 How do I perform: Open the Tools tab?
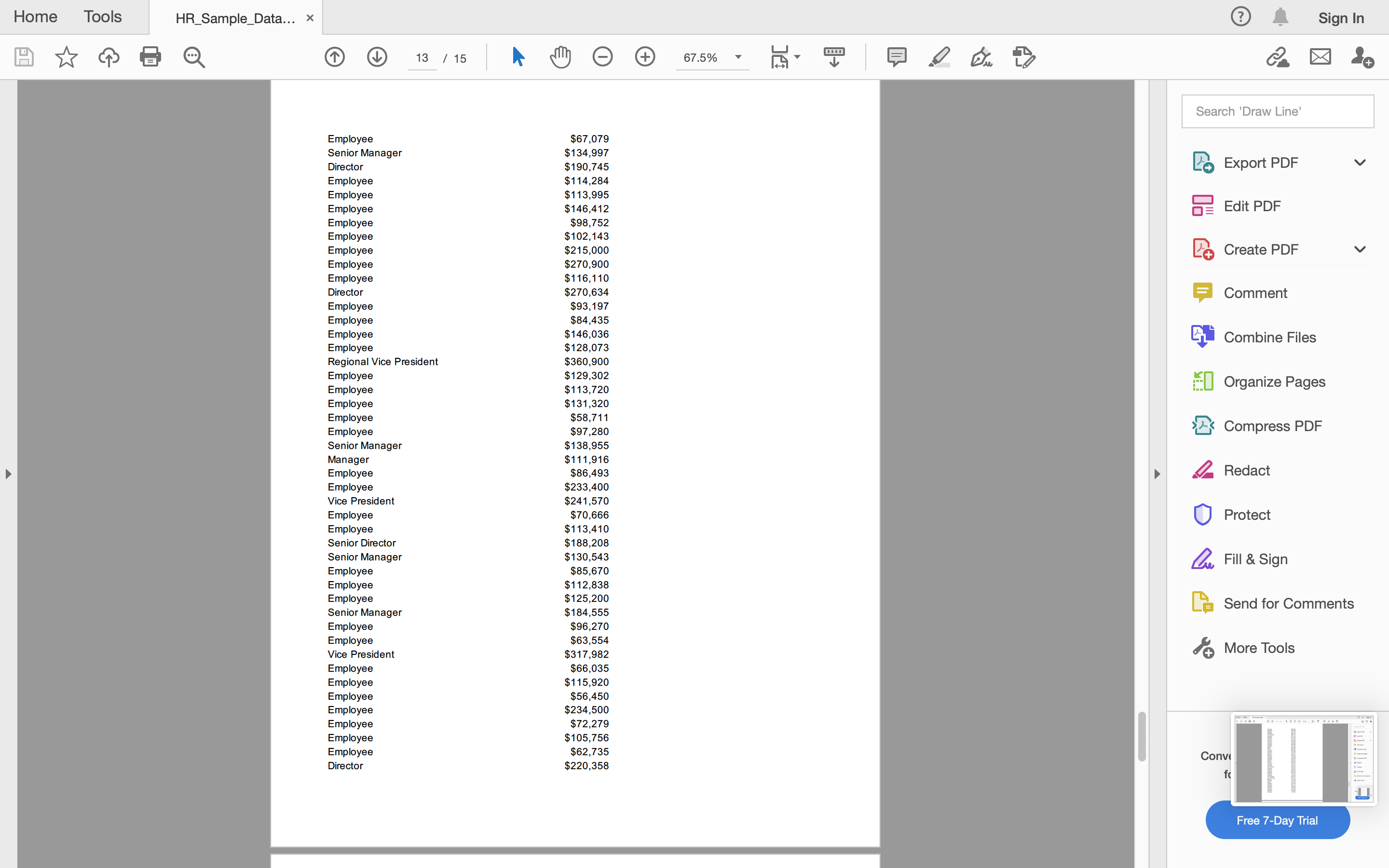[102, 17]
